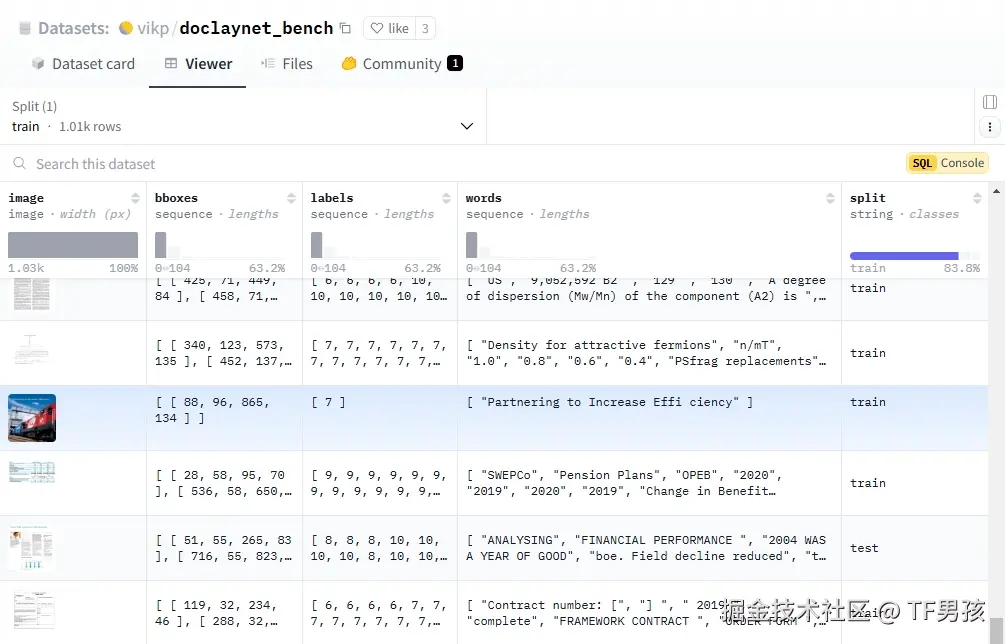The width and height of the screenshot is (1005, 644).
Task: Click the search magnifier icon
Action: coord(20,163)
